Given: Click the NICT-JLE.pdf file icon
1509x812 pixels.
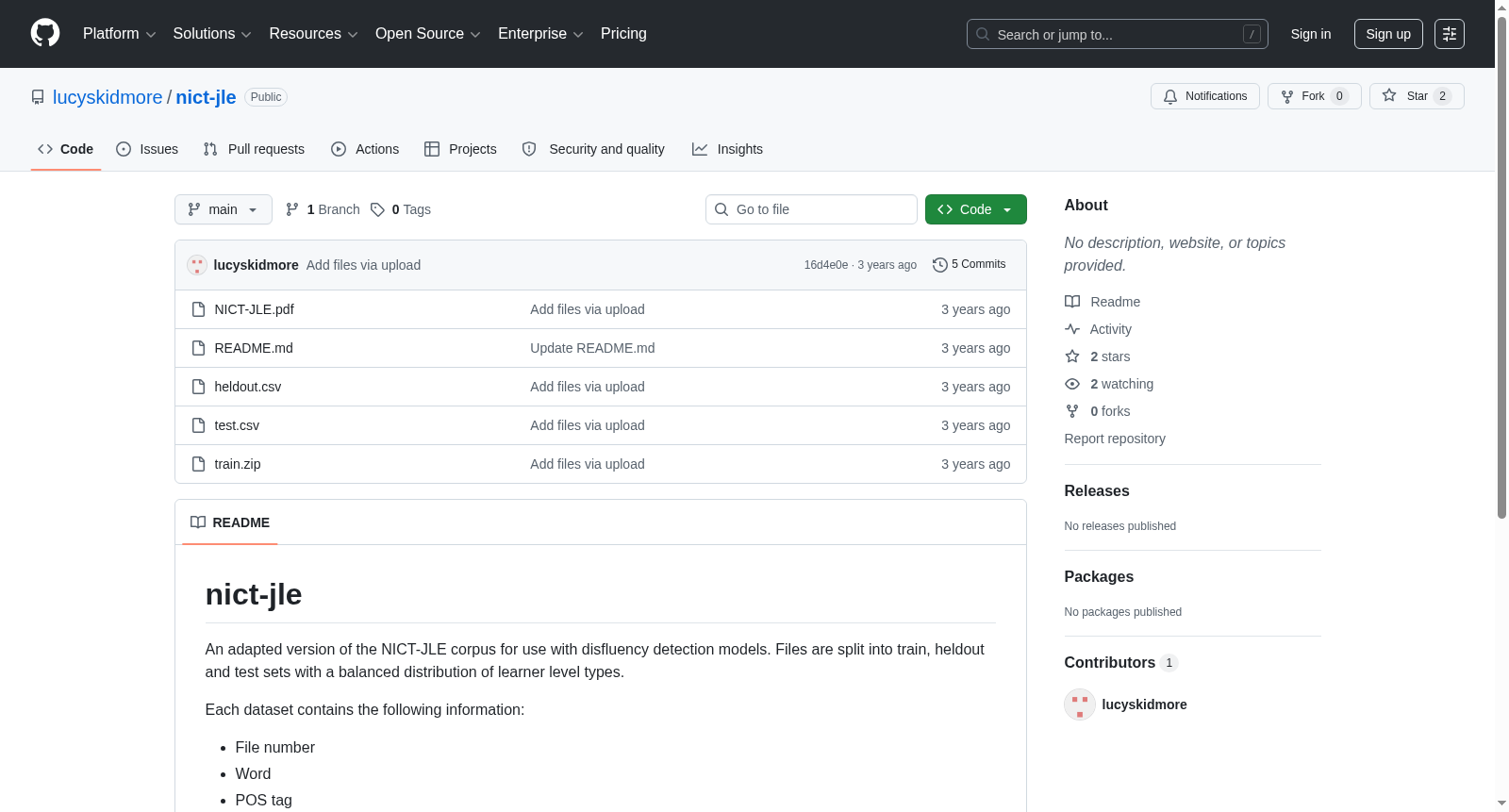Looking at the screenshot, I should [198, 309].
